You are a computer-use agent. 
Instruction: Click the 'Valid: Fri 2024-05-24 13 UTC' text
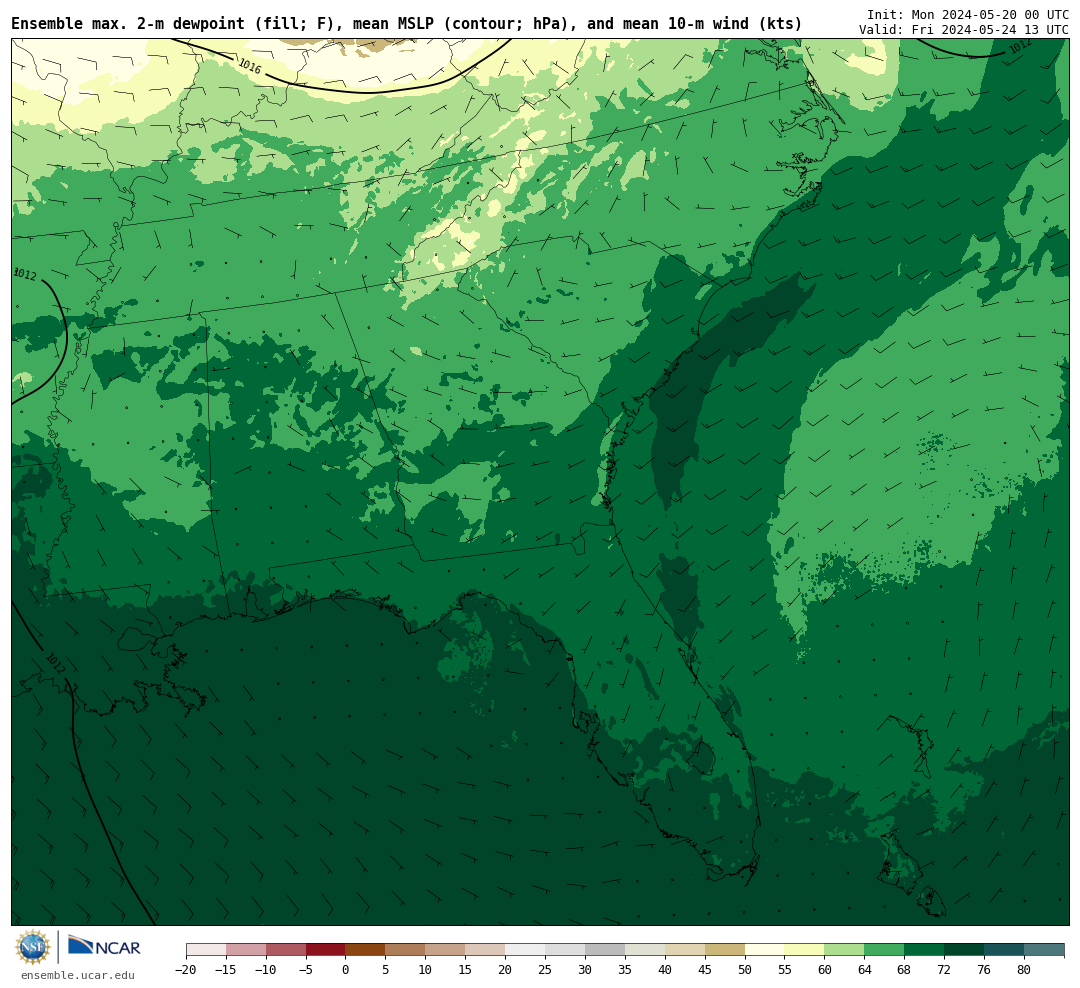(x=964, y=30)
